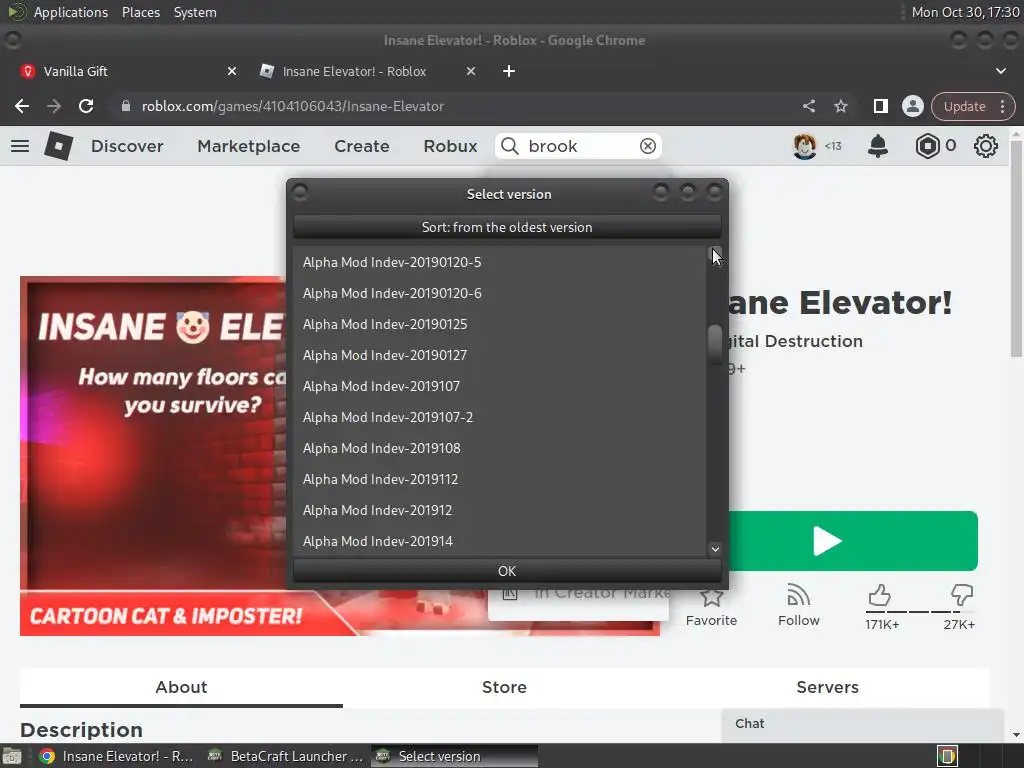Click the page vertical scrollbar

(x=1016, y=248)
